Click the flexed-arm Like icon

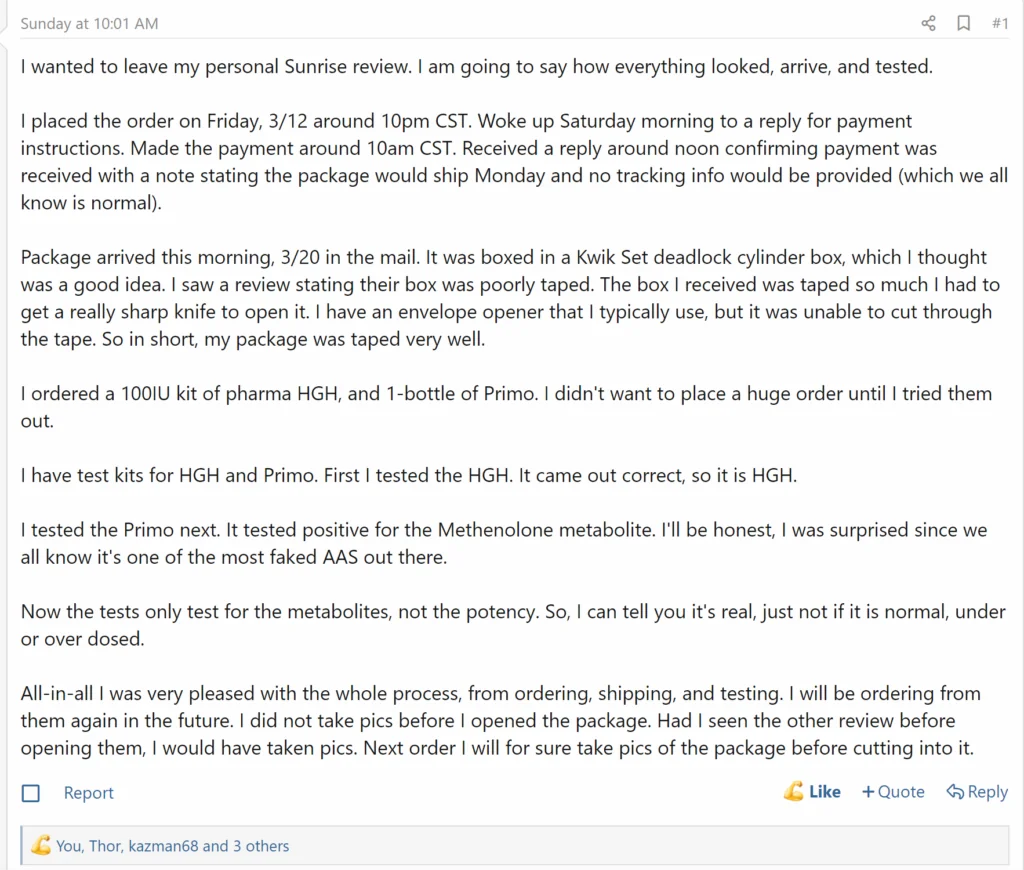coord(794,792)
